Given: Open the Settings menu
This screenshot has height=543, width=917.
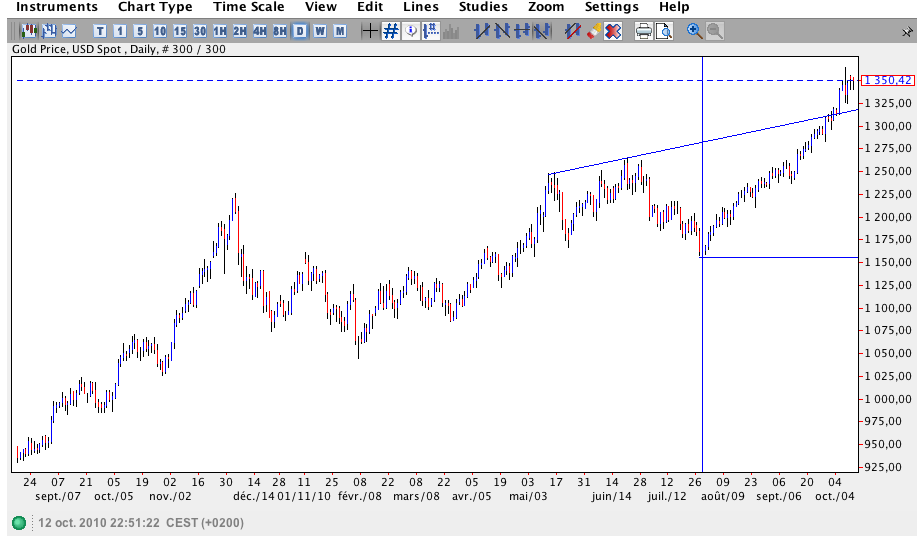Looking at the screenshot, I should pos(611,7).
